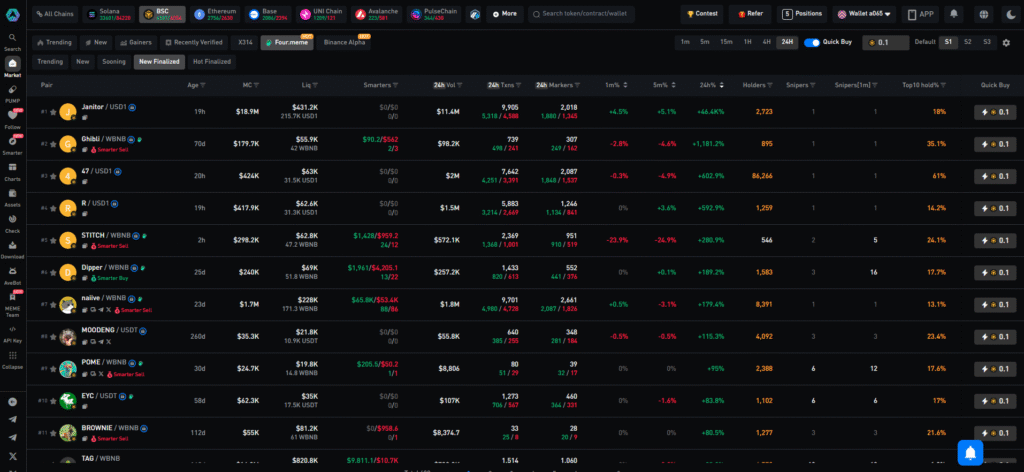Select the Sooning sub-tab
Viewport: 1024px width, 472px height.
[x=114, y=62]
